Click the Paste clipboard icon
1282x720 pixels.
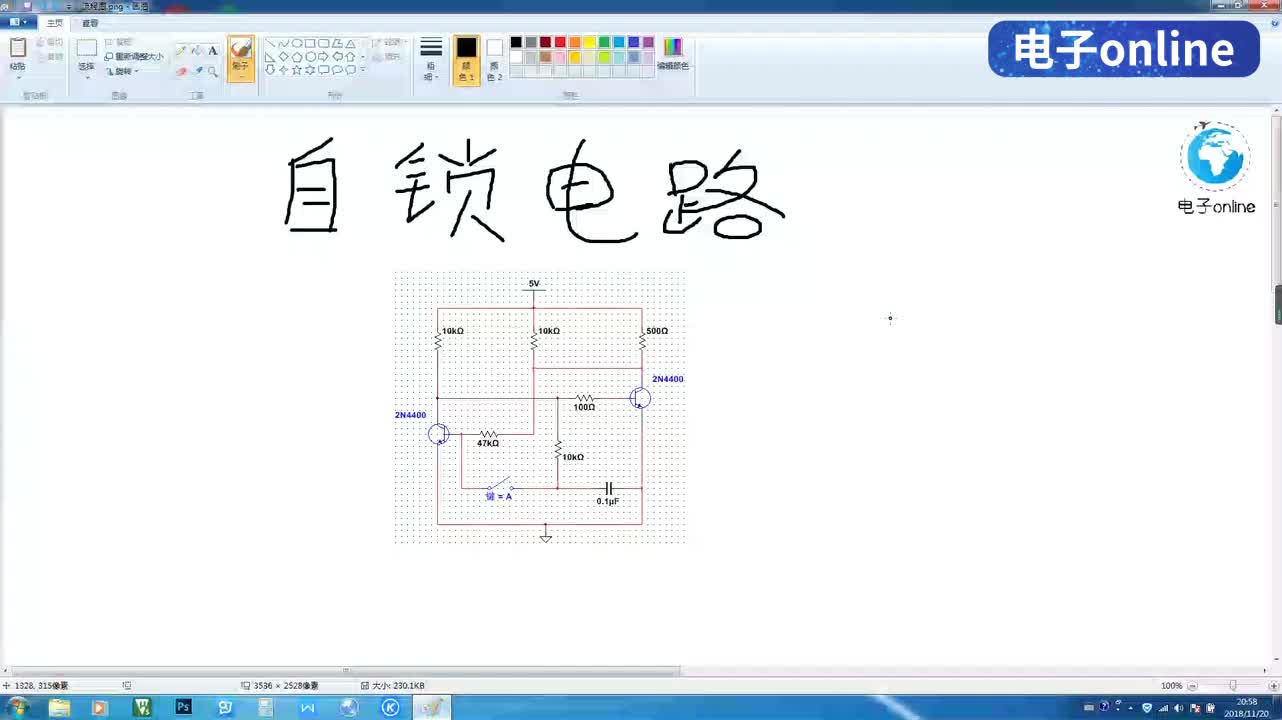point(17,48)
